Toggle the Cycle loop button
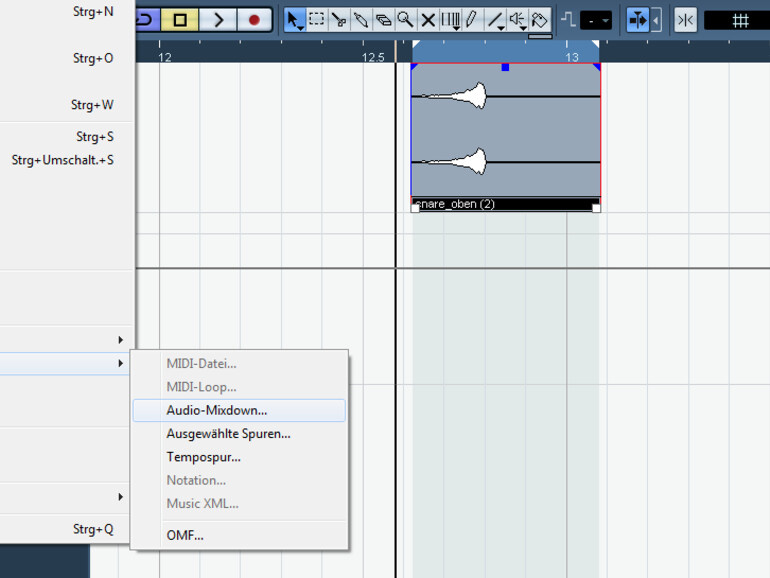Image resolution: width=770 pixels, height=578 pixels. click(145, 19)
